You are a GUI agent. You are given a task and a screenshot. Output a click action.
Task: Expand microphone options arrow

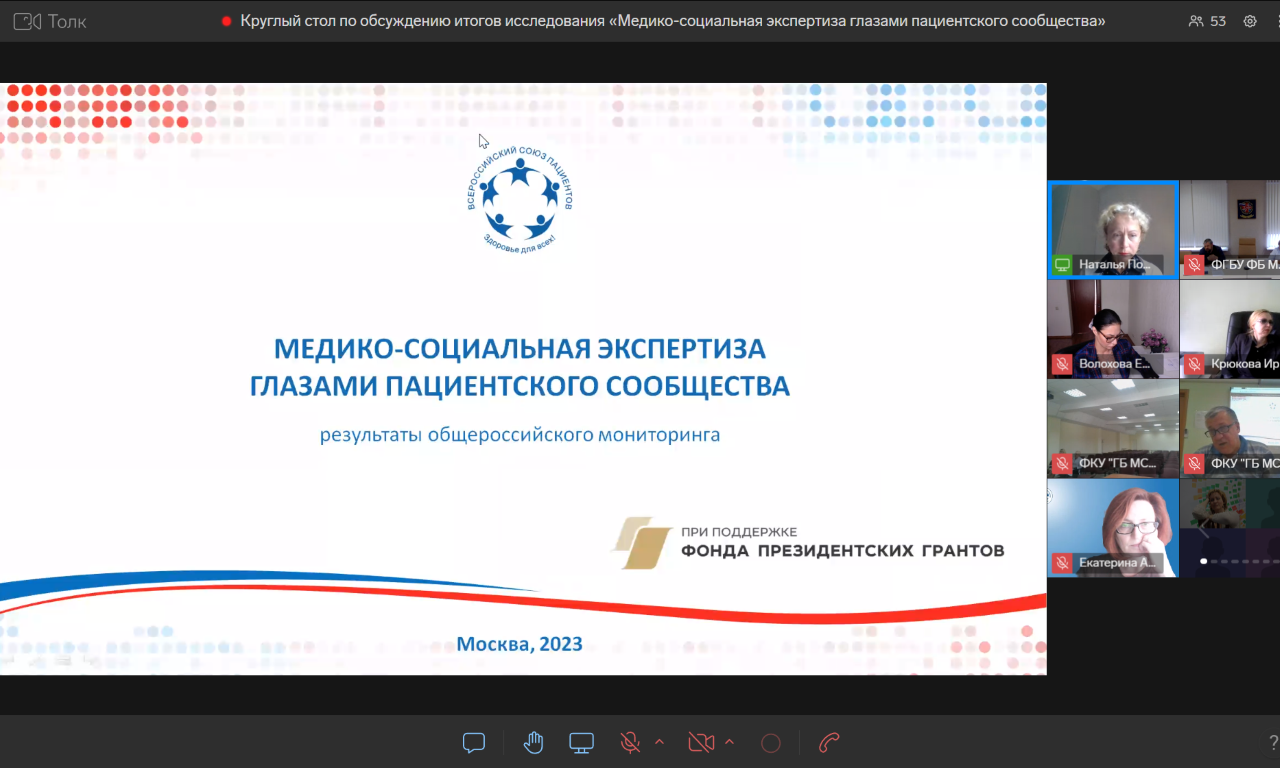click(x=659, y=742)
